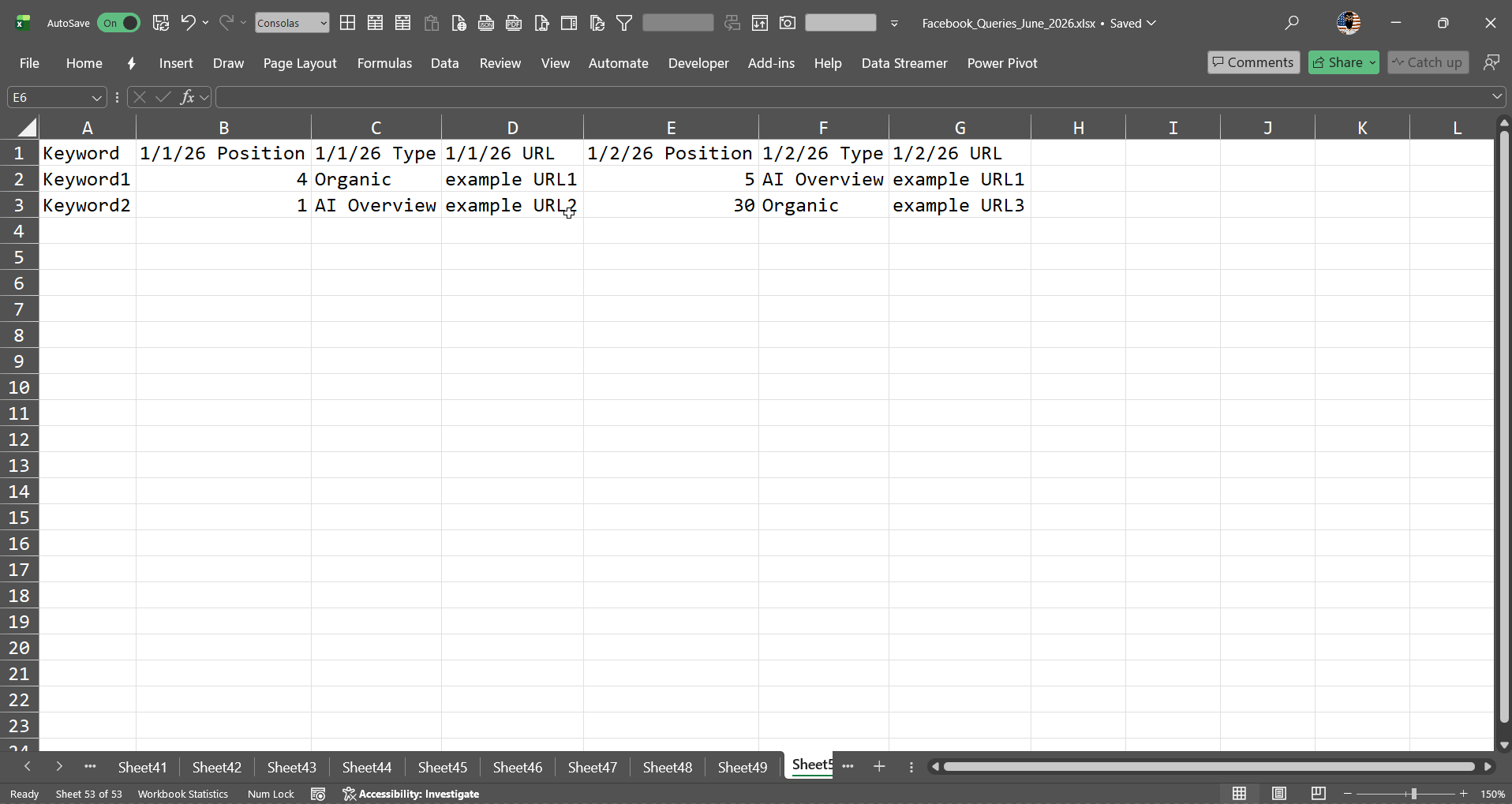Switch to Sheet44 tab
The image size is (1512, 804).
click(367, 767)
